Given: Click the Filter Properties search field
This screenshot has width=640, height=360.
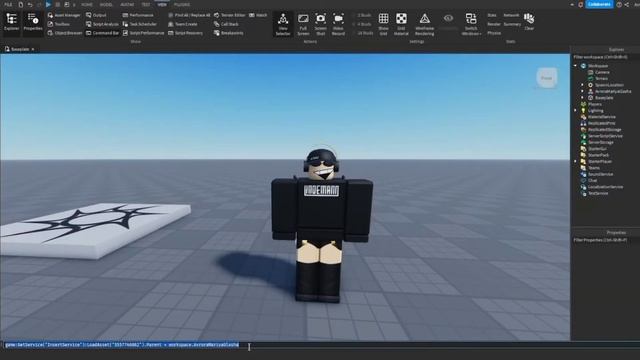Looking at the screenshot, I should click(605, 240).
